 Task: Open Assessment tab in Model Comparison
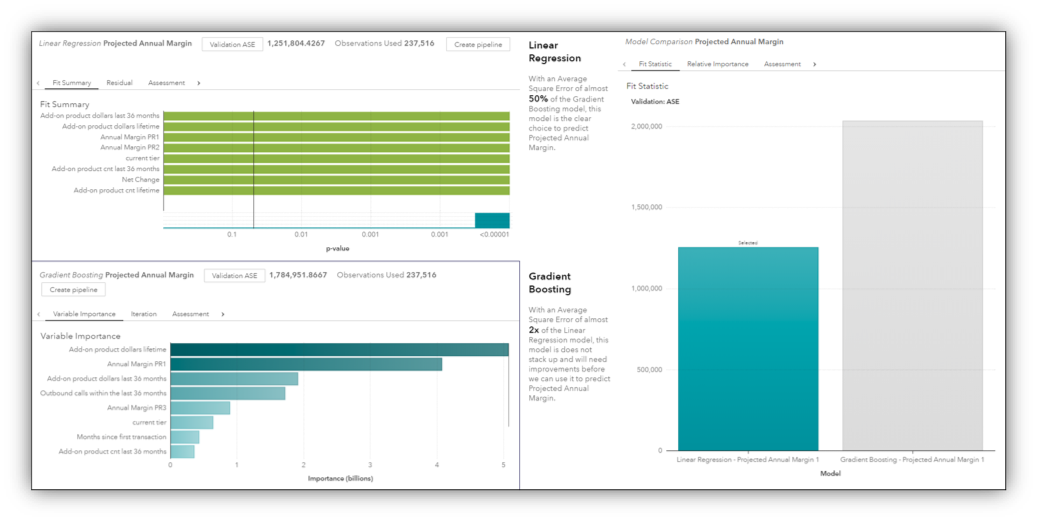click(x=782, y=64)
